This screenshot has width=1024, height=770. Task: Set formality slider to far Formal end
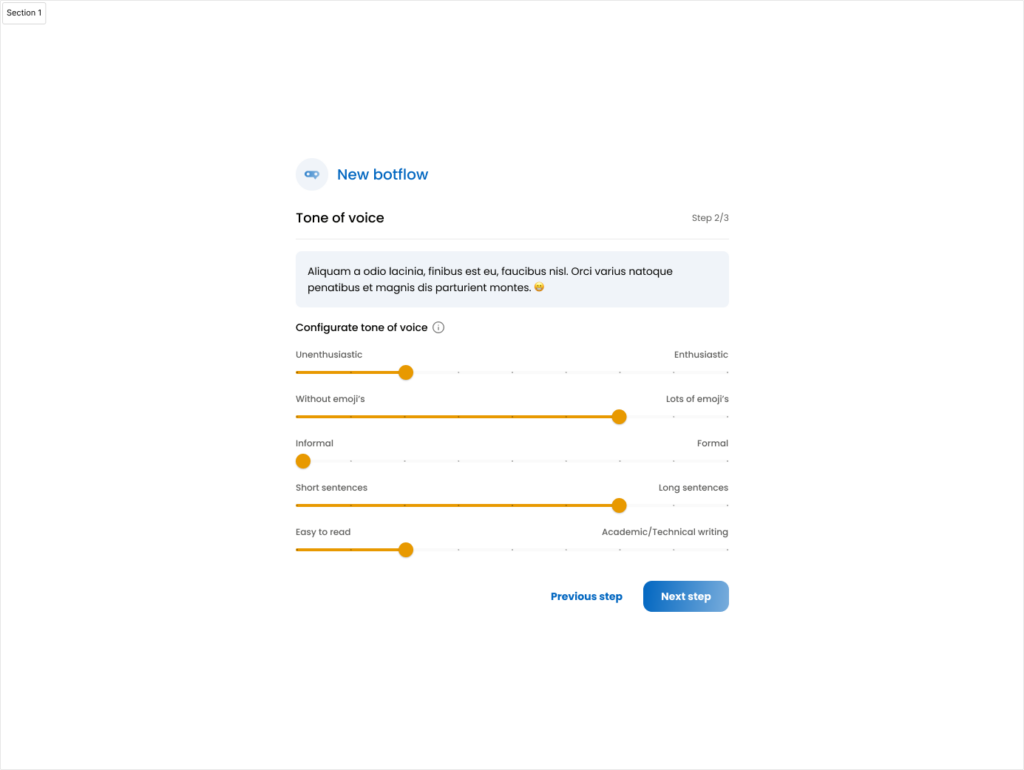pos(727,461)
